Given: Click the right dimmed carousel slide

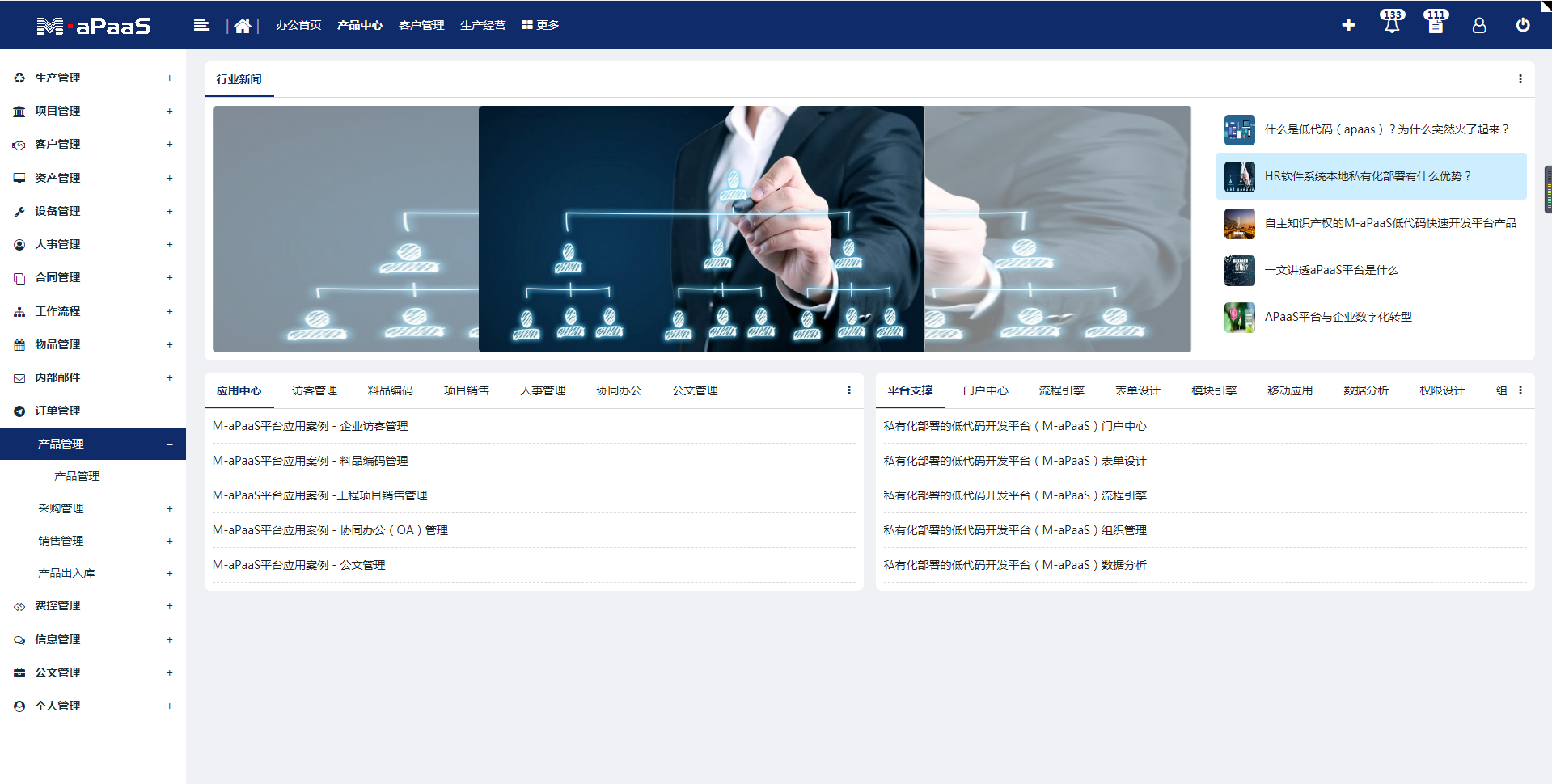Looking at the screenshot, I should click(1058, 230).
